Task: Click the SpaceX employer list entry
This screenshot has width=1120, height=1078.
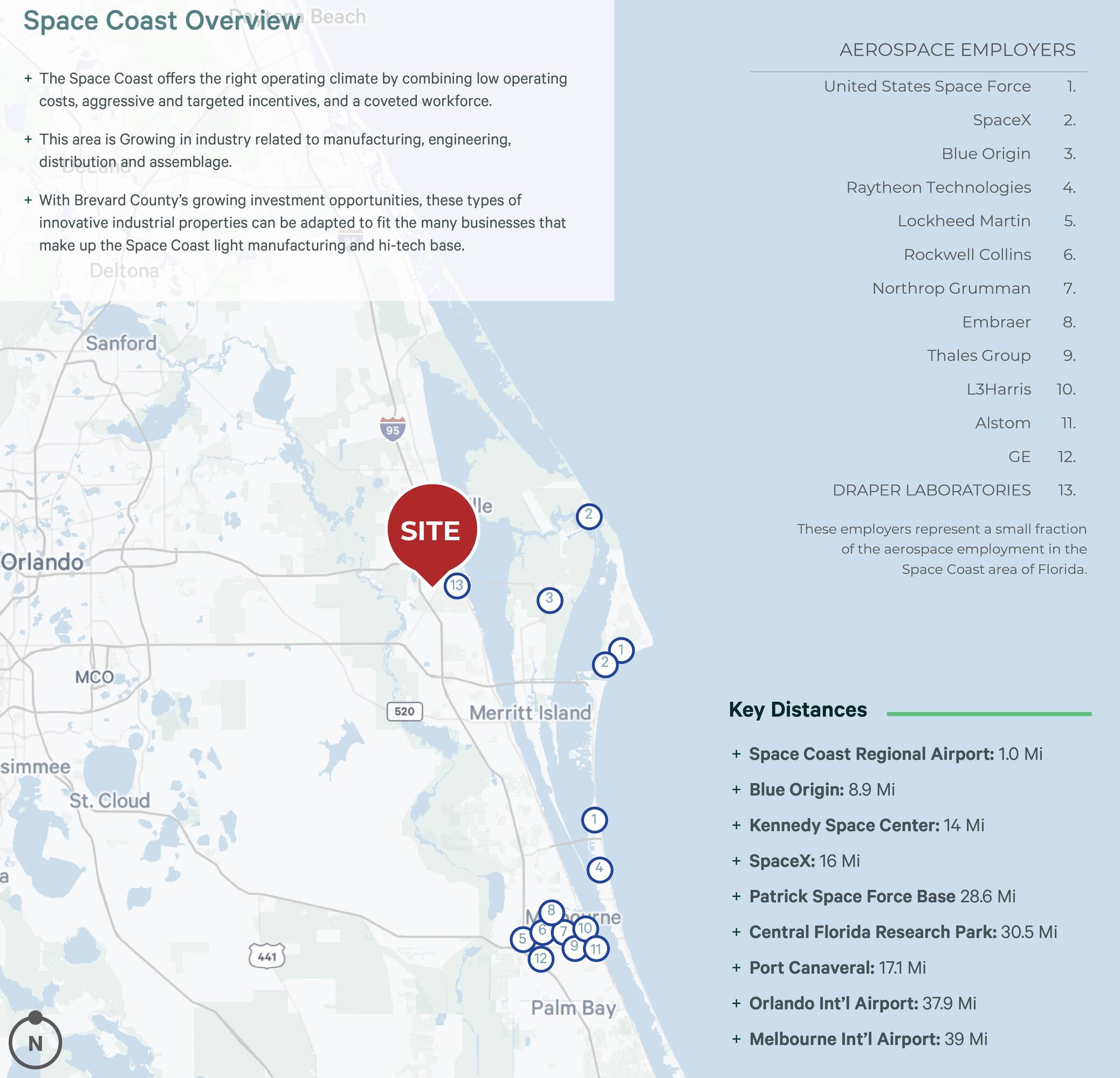Action: point(1001,120)
